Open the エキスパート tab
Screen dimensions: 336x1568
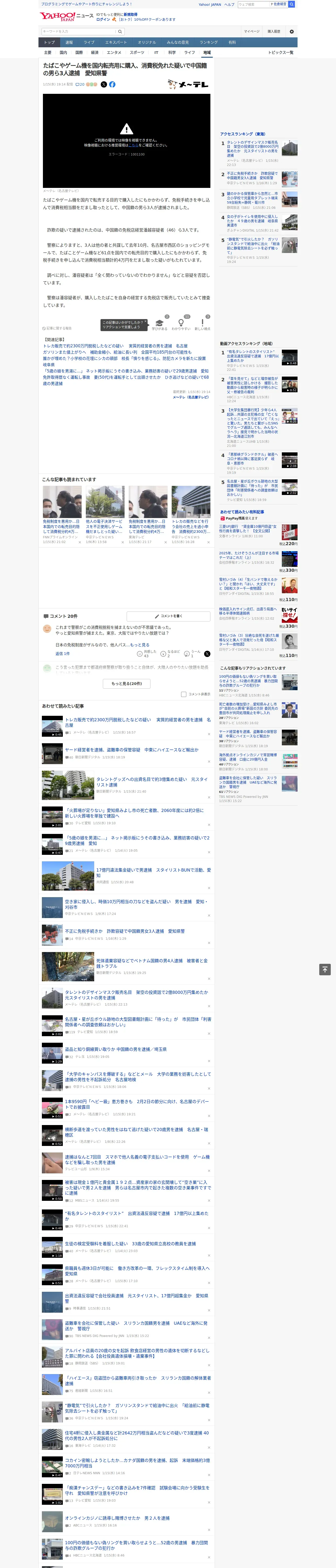point(116,43)
